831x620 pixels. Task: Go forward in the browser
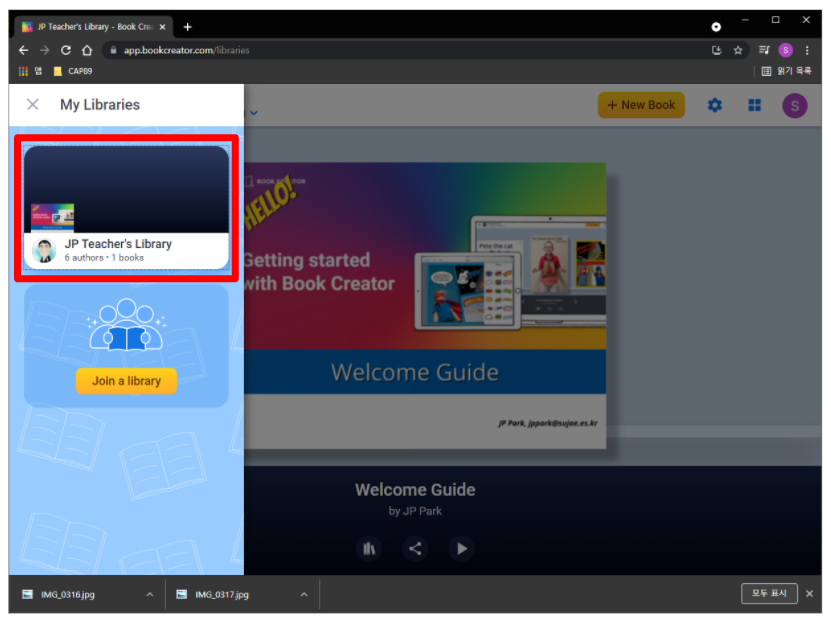coord(45,50)
